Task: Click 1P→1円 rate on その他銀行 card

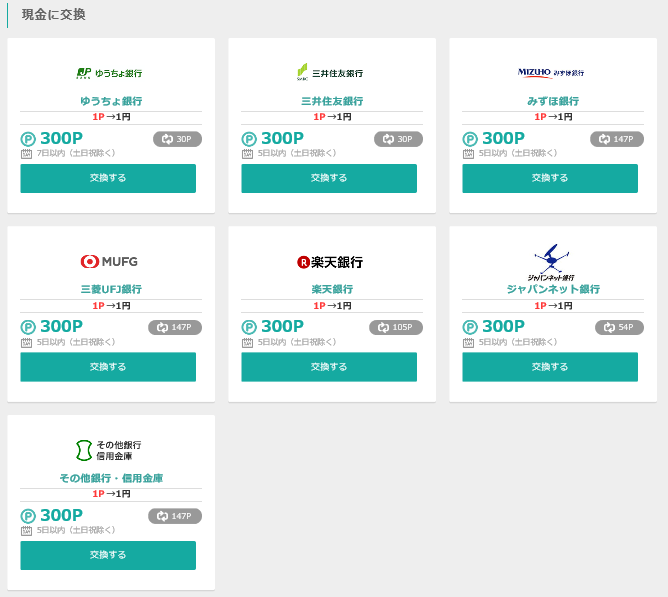Action: click(x=111, y=494)
